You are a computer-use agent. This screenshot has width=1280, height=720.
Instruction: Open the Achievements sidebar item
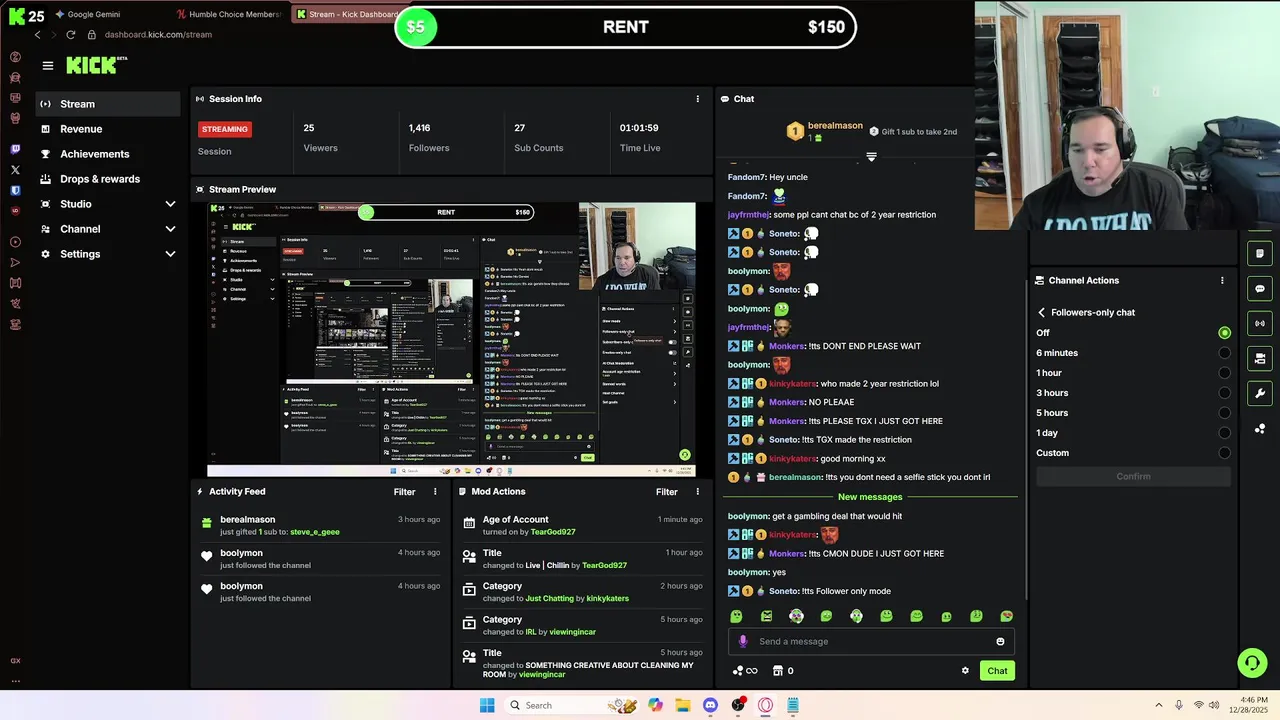click(108, 154)
